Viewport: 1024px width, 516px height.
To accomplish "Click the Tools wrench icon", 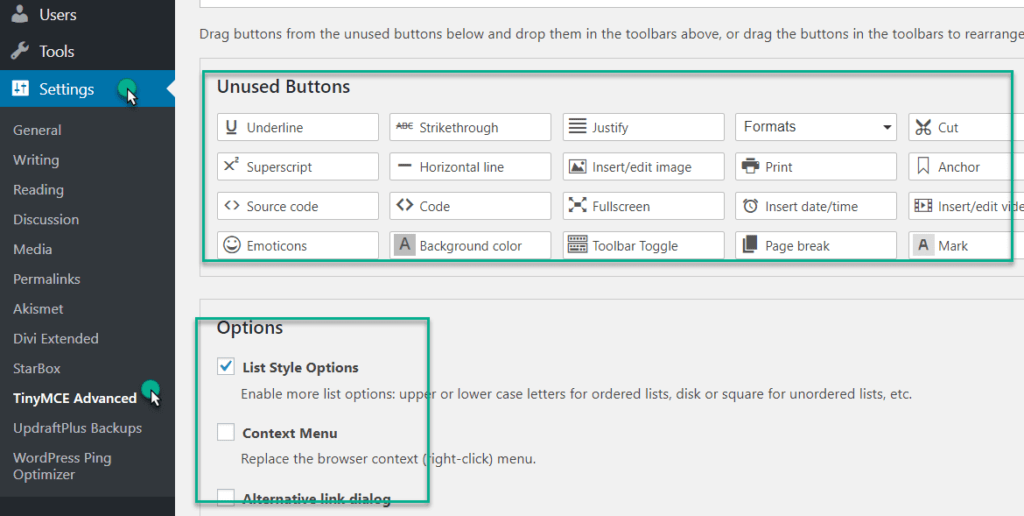I will click(20, 51).
